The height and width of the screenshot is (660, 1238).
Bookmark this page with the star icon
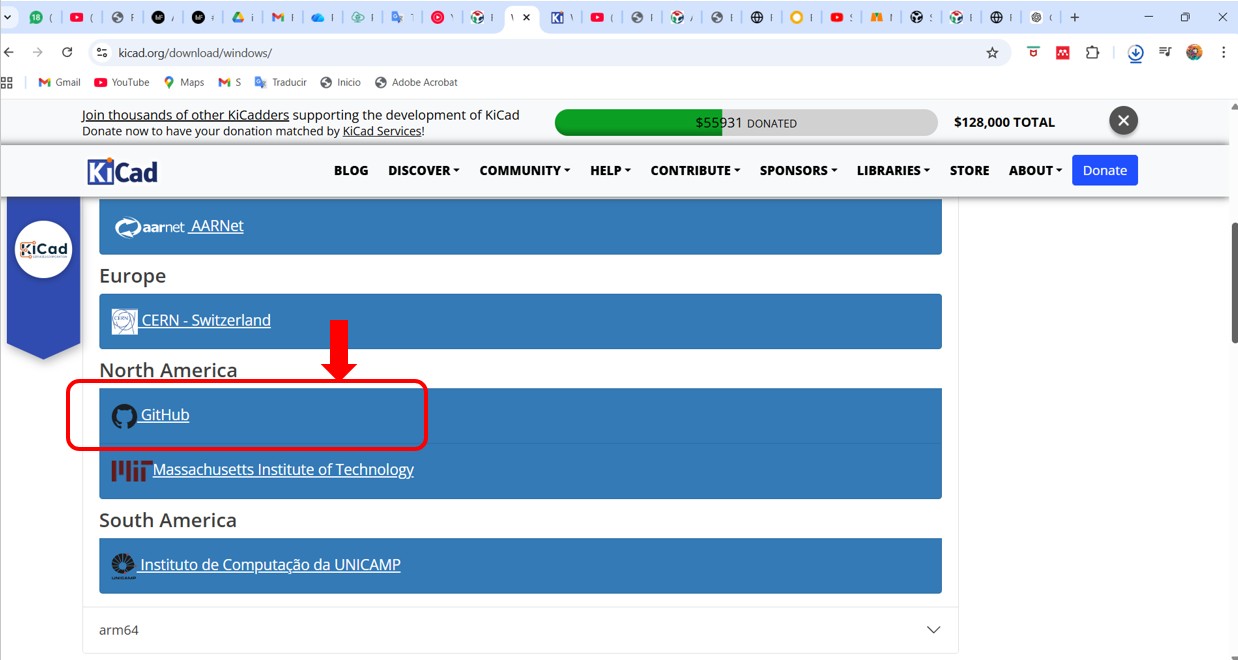pos(992,52)
